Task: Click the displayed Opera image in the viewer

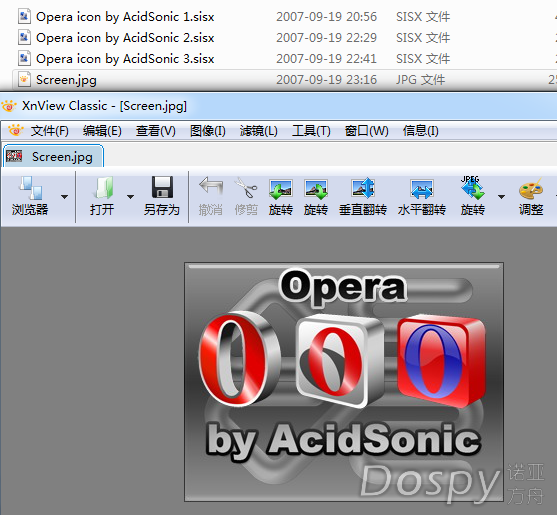Action: point(344,382)
